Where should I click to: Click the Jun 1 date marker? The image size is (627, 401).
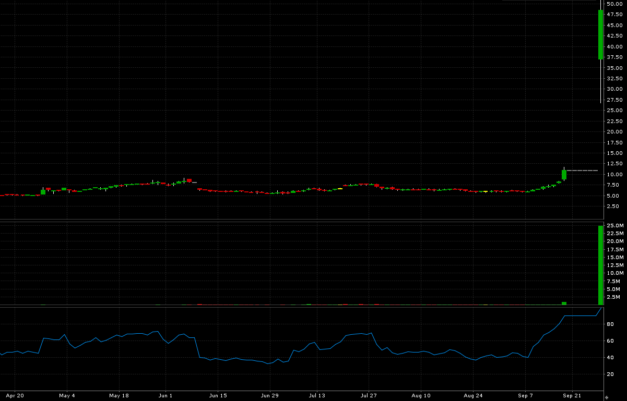(166, 396)
